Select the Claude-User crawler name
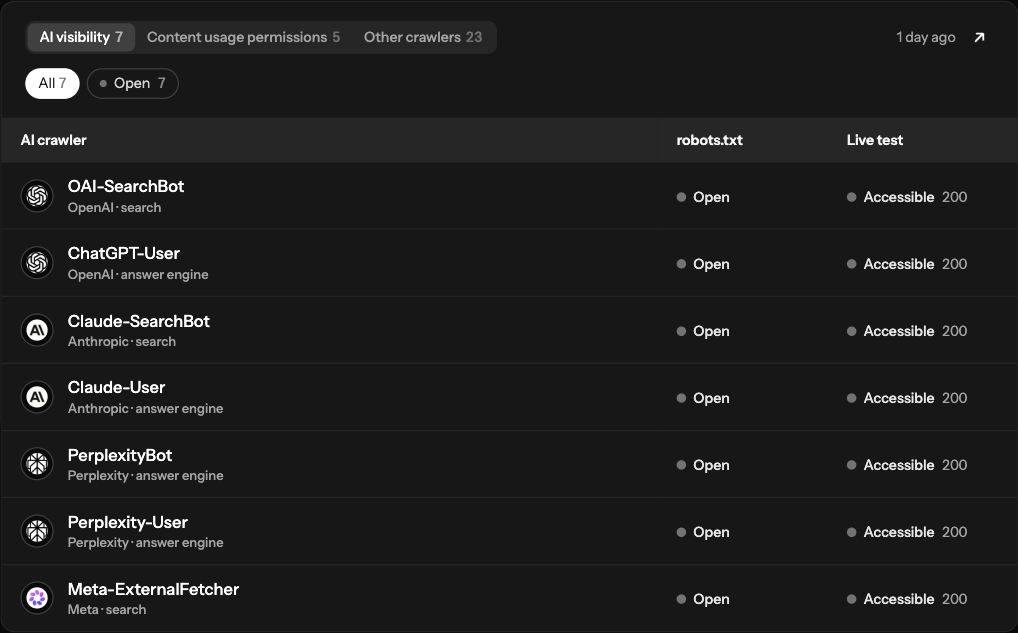This screenshot has height=633, width=1018. click(116, 388)
